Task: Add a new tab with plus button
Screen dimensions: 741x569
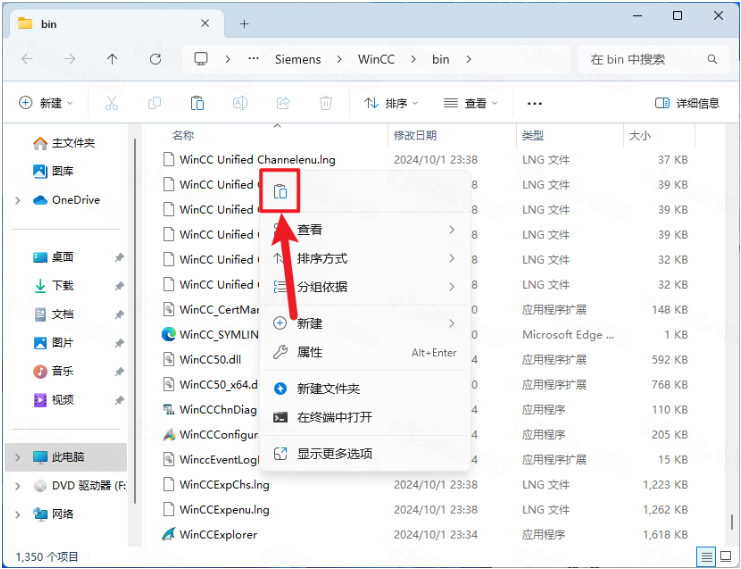Action: [x=244, y=24]
